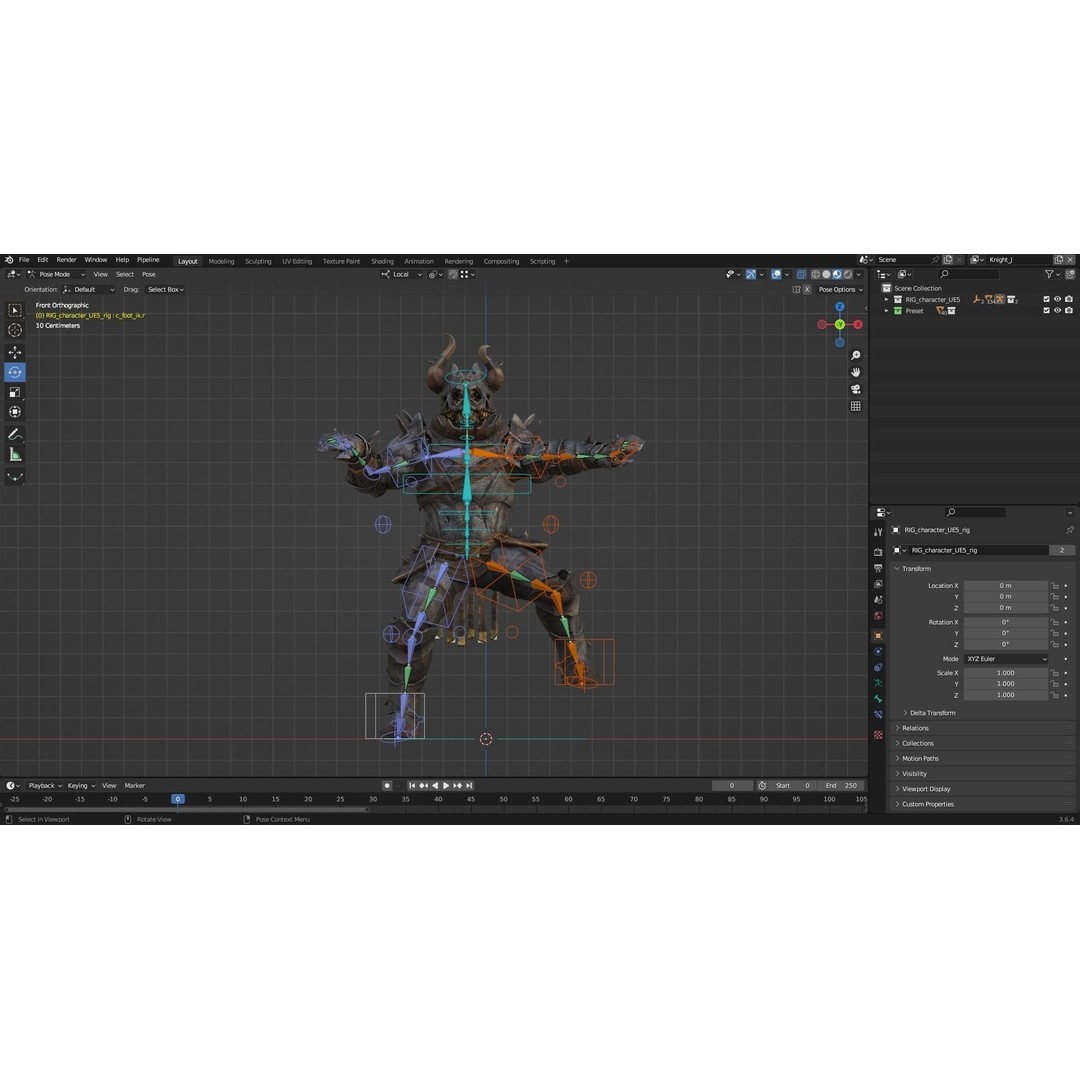Open the Pose Options dropdown

pos(840,289)
